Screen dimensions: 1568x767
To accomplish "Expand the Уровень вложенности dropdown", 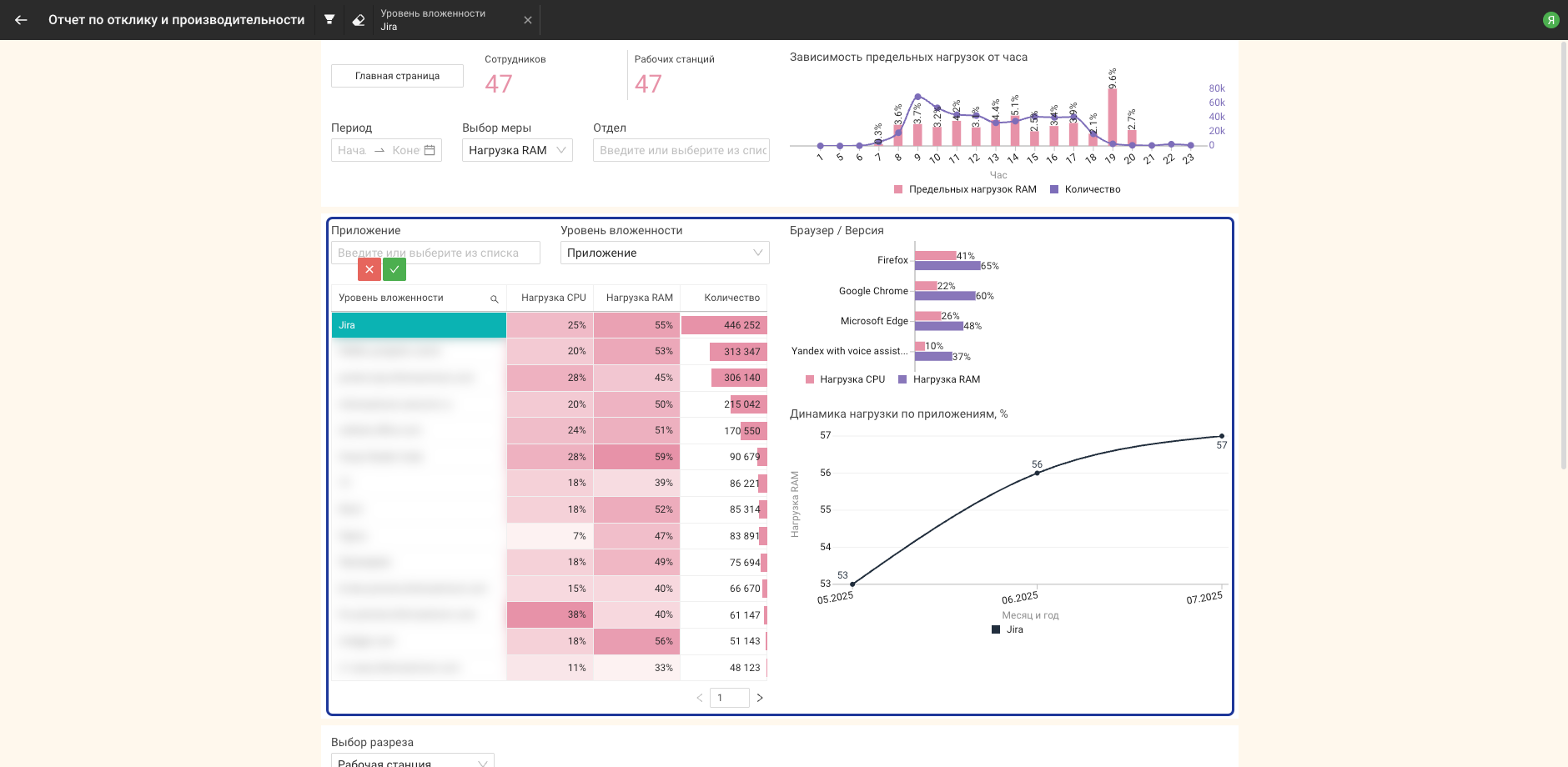I will pyautogui.click(x=664, y=253).
